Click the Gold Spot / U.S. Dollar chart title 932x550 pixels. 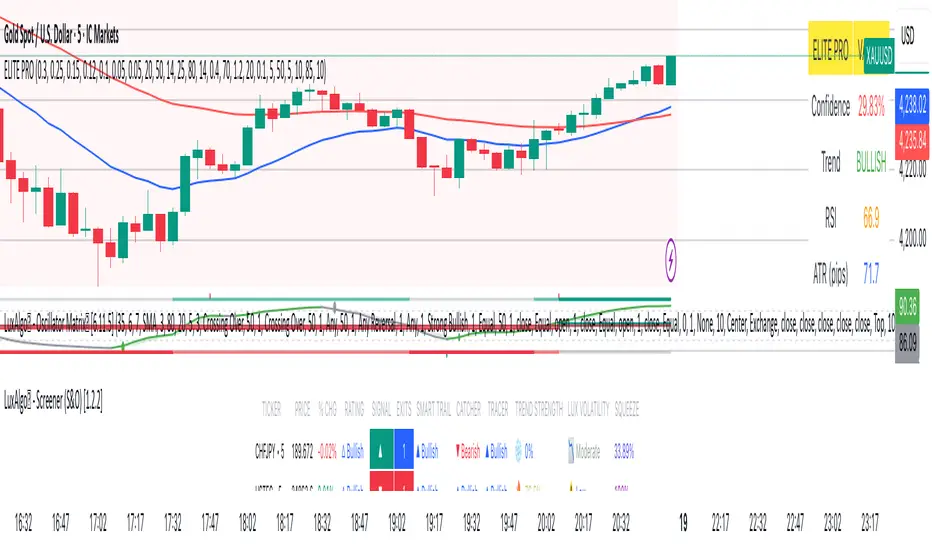click(61, 35)
